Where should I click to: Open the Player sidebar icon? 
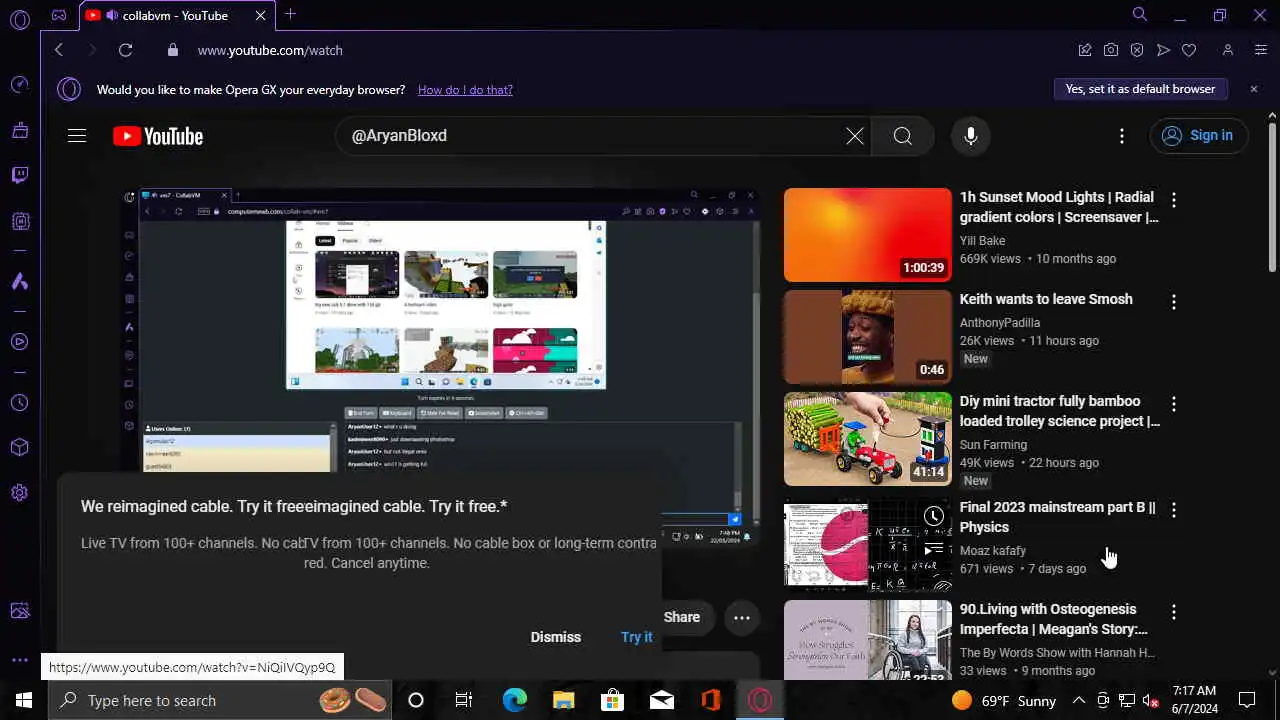click(x=20, y=342)
